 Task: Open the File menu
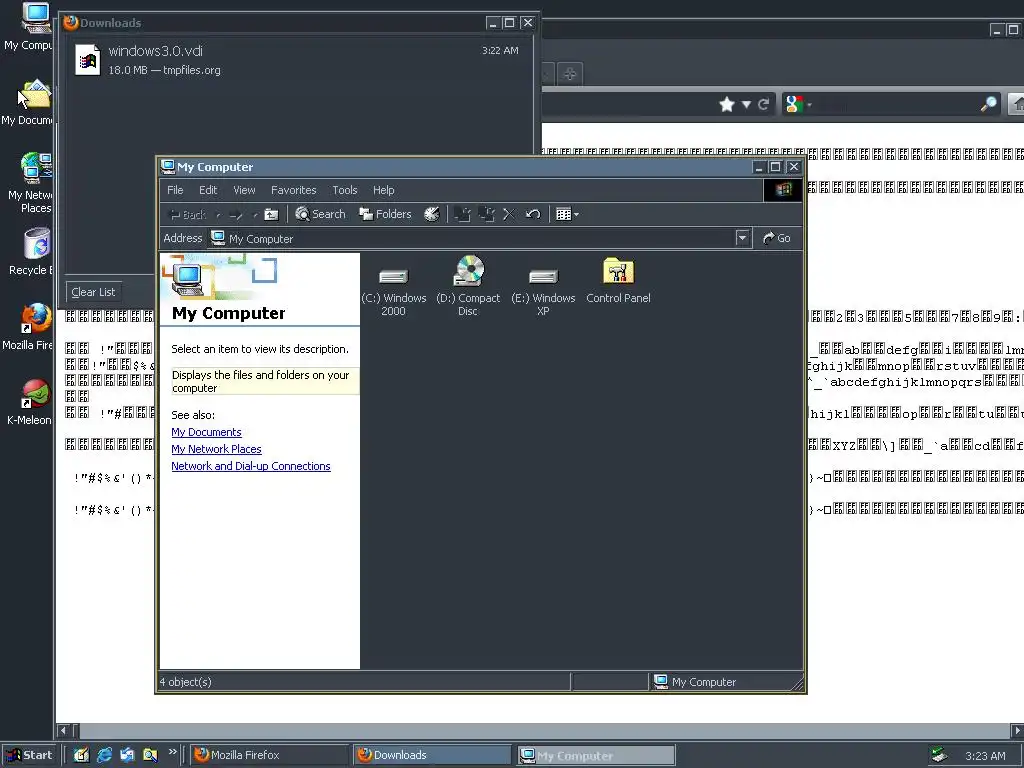coord(175,190)
